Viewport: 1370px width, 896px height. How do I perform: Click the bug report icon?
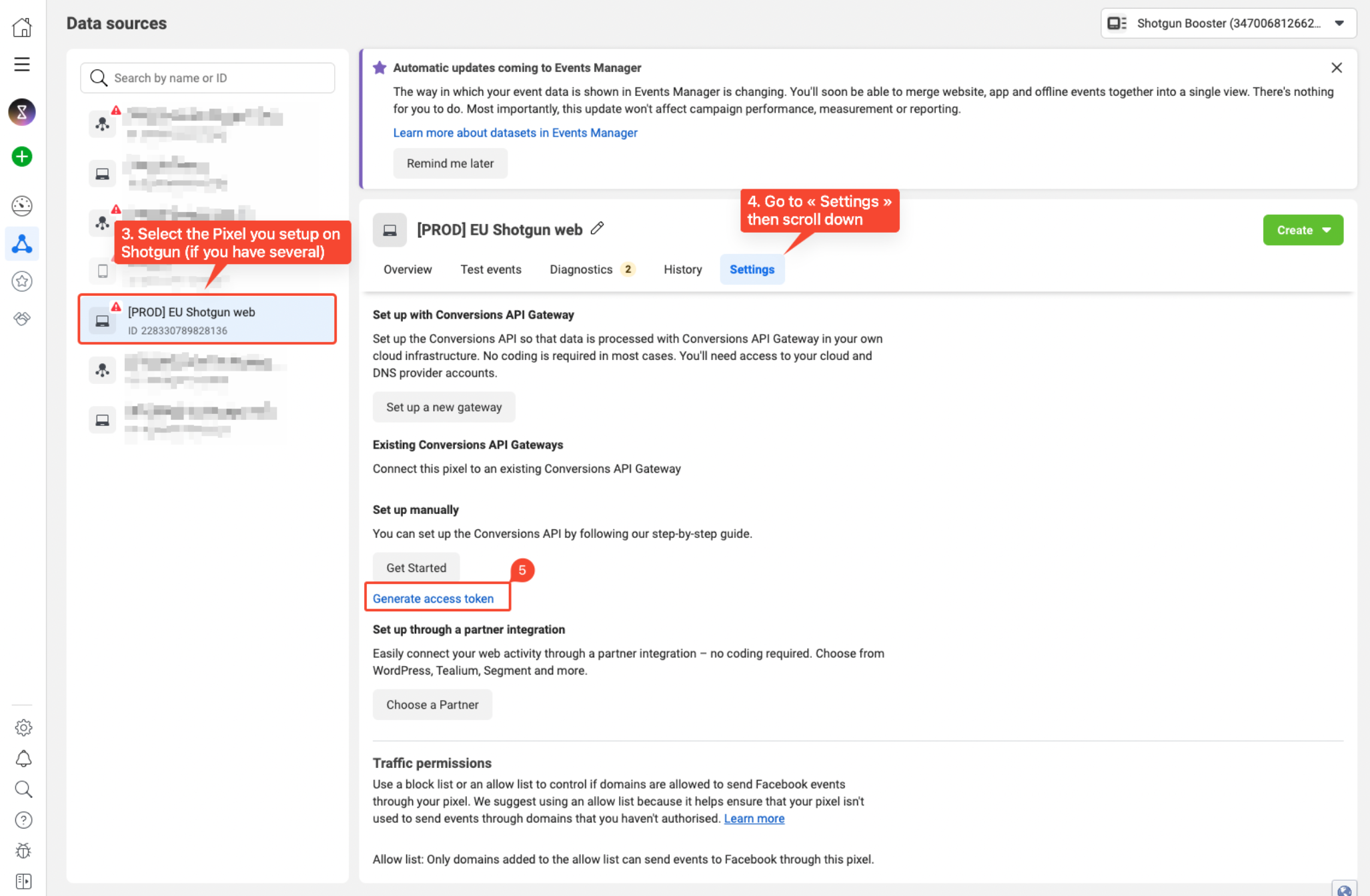point(23,851)
